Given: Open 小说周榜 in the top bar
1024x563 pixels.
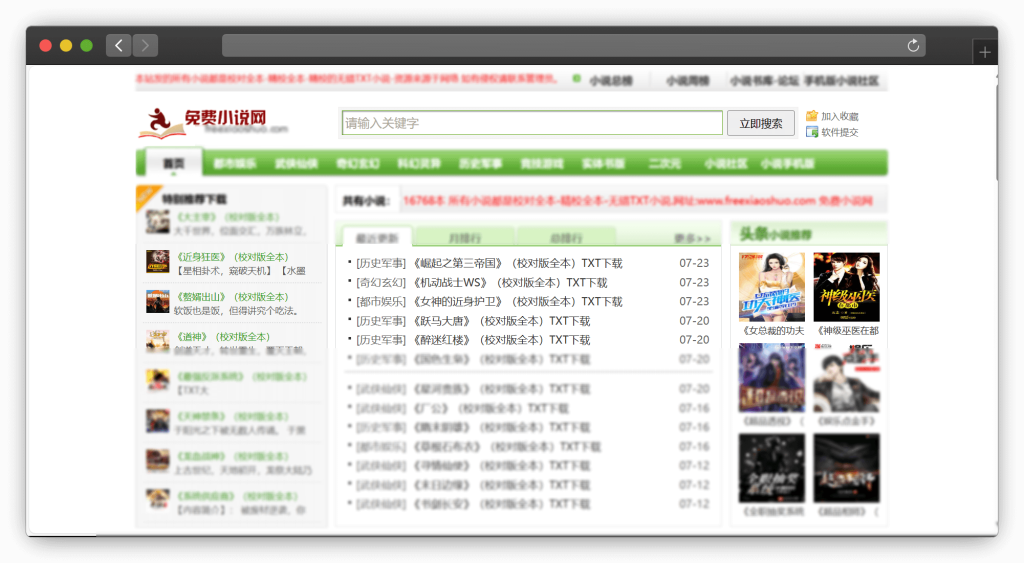Looking at the screenshot, I should (x=688, y=80).
